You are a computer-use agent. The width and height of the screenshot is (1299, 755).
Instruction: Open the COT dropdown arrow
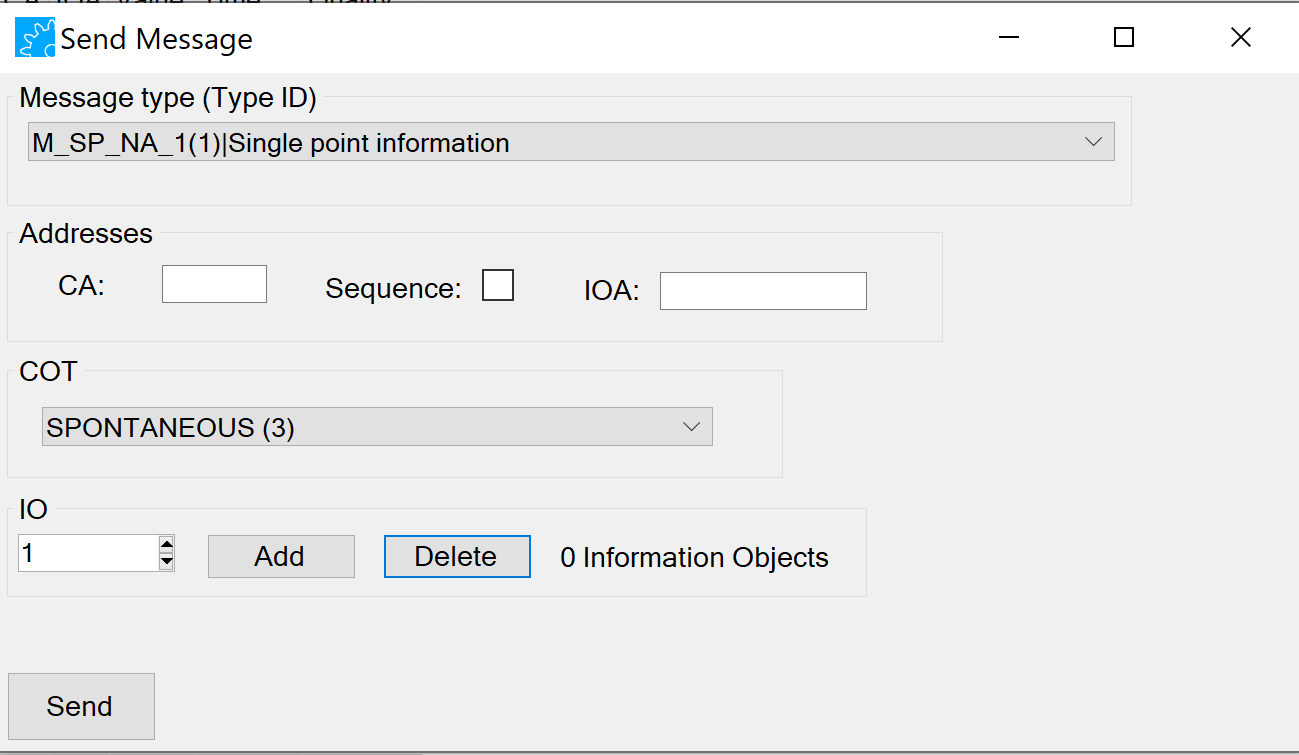tap(691, 427)
